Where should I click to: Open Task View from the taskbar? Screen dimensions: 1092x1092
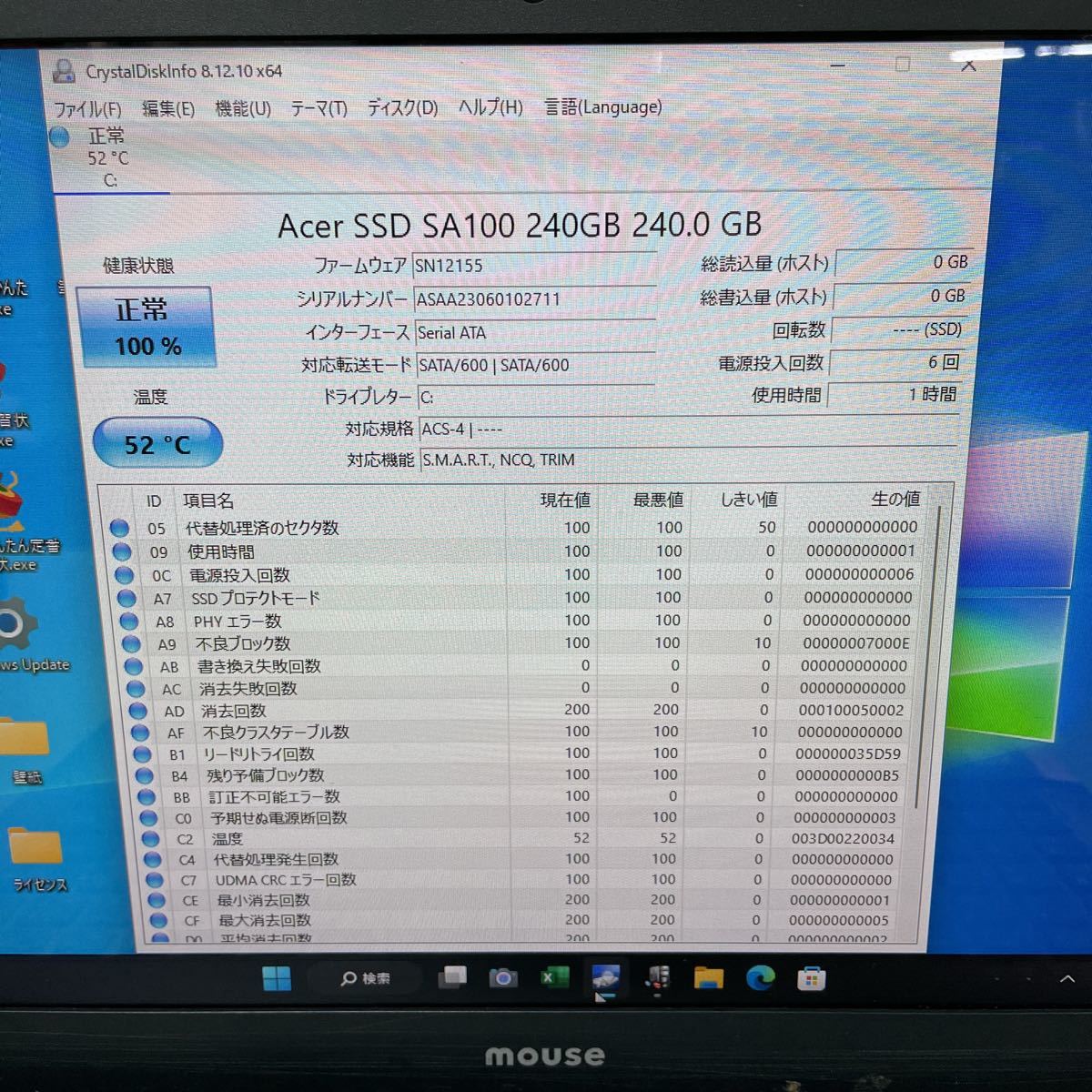coord(452,978)
